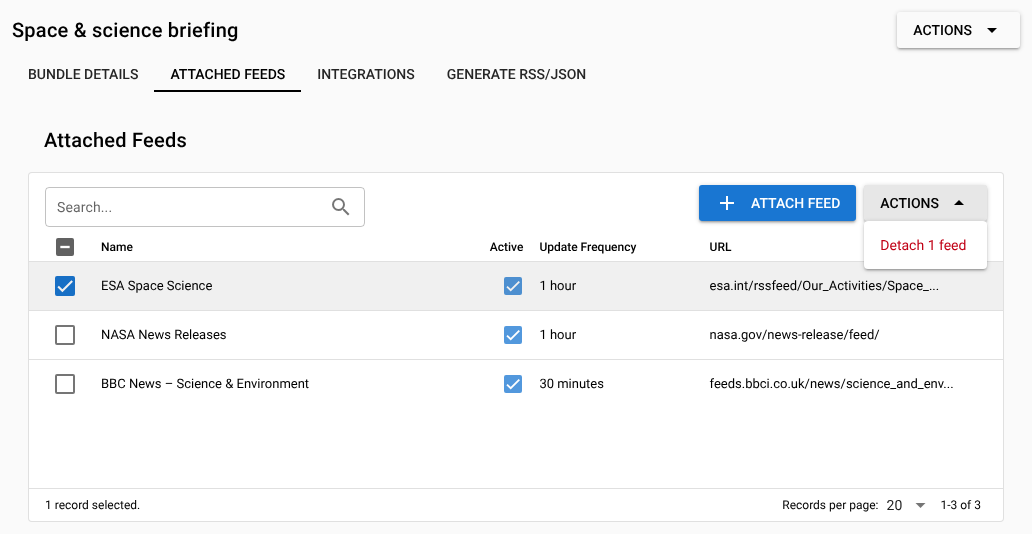This screenshot has height=534, width=1032.
Task: Open the Attached Feeds tab
Action: coord(228,74)
